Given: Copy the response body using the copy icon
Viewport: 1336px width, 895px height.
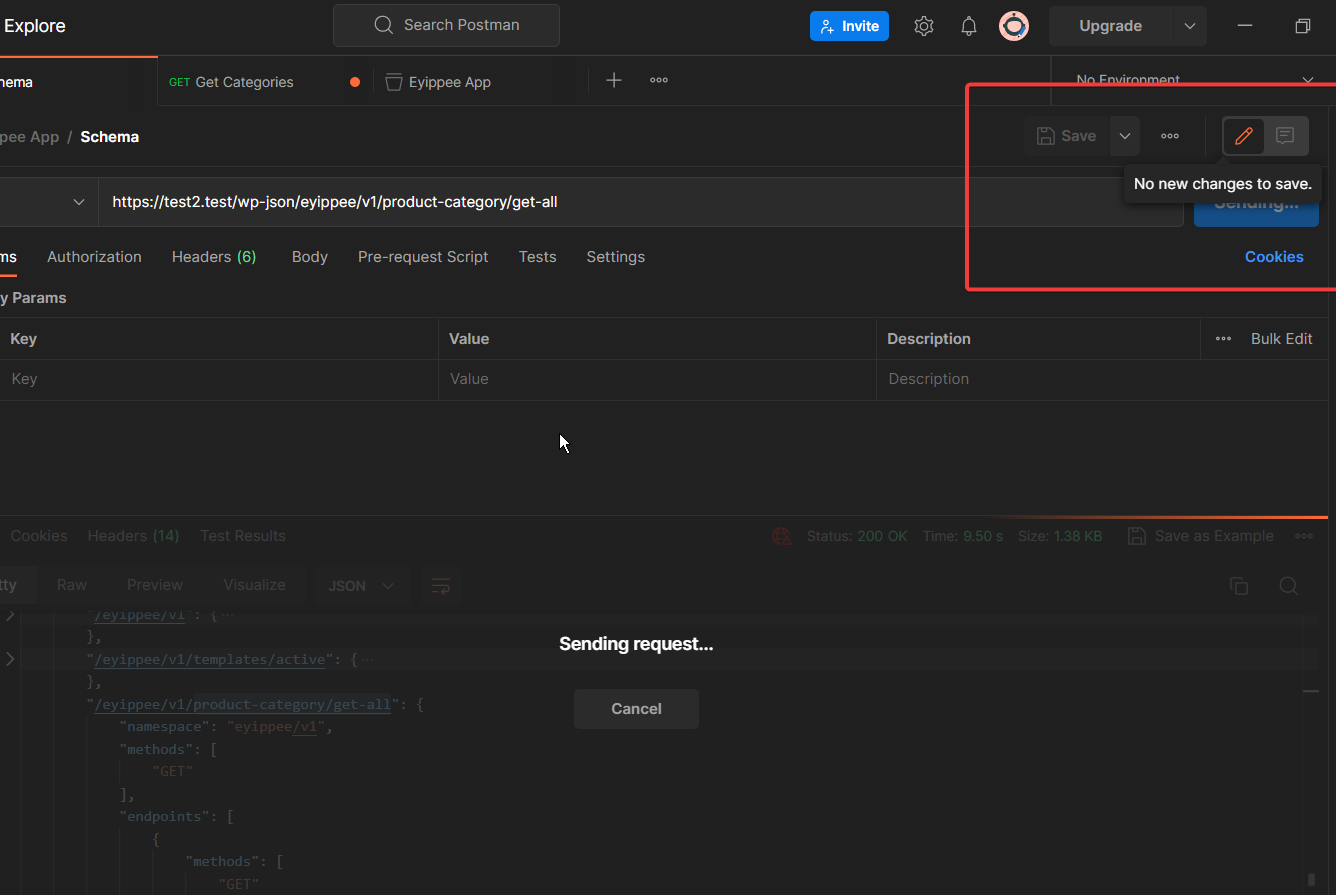Looking at the screenshot, I should (1239, 586).
